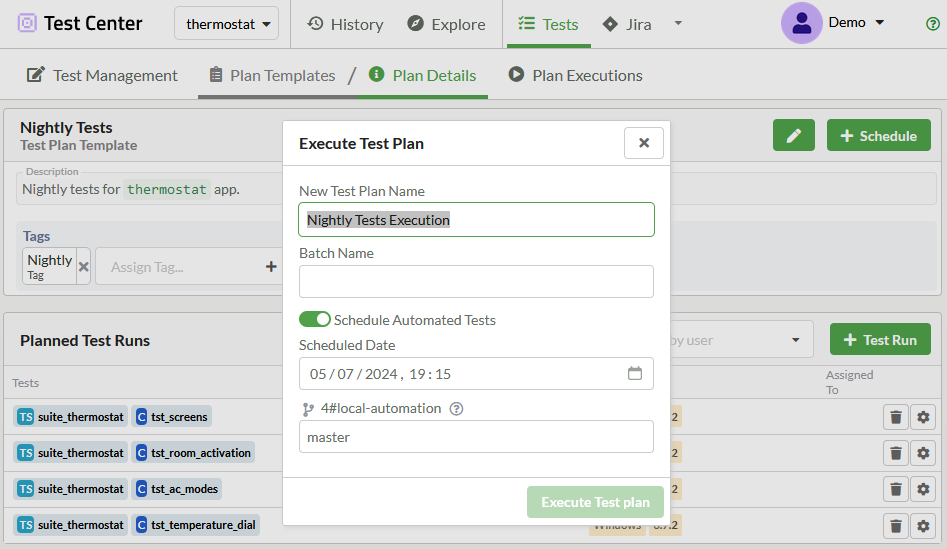Delete the tst_screens test run
The width and height of the screenshot is (947, 549).
[895, 417]
